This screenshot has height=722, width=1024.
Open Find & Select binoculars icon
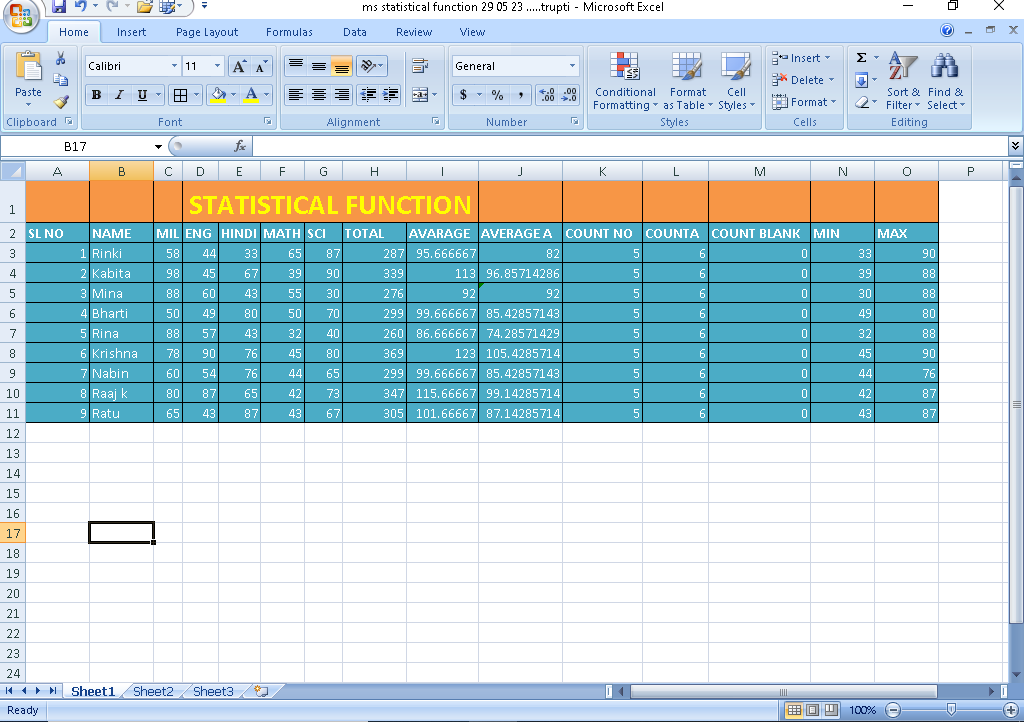pos(944,82)
